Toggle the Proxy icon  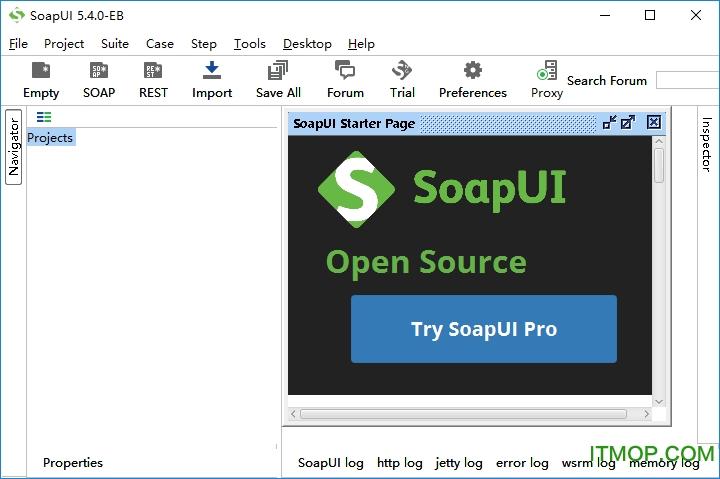(x=546, y=80)
